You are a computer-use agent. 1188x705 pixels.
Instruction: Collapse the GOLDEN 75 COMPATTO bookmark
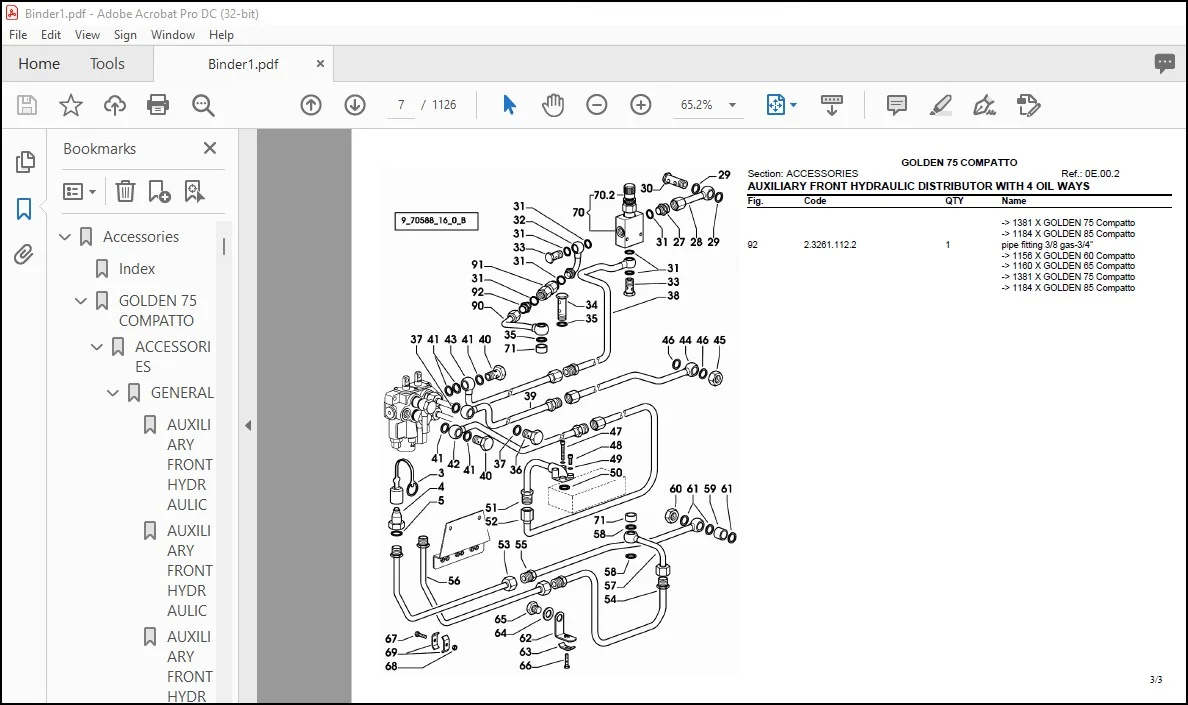(81, 301)
